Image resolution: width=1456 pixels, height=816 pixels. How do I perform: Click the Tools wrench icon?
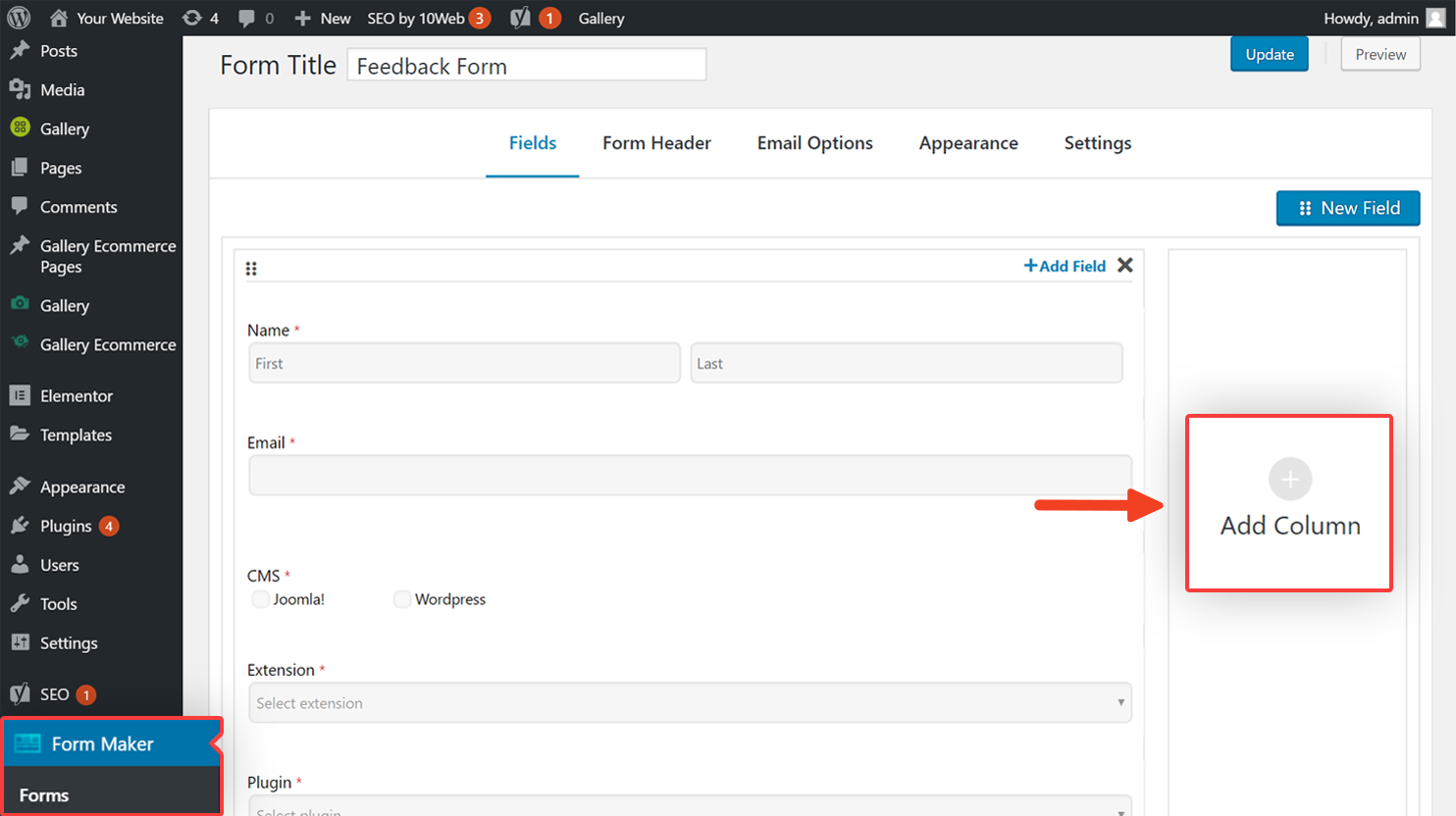(20, 603)
